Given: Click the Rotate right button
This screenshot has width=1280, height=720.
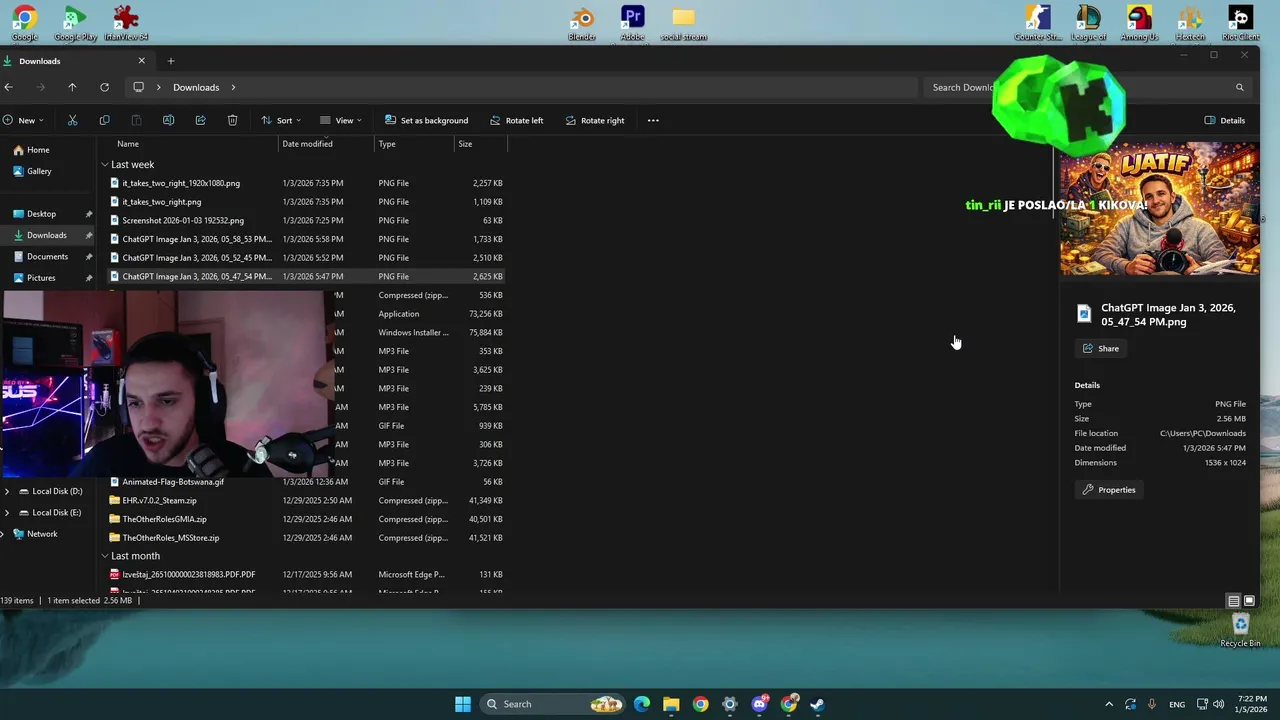Looking at the screenshot, I should pyautogui.click(x=594, y=120).
